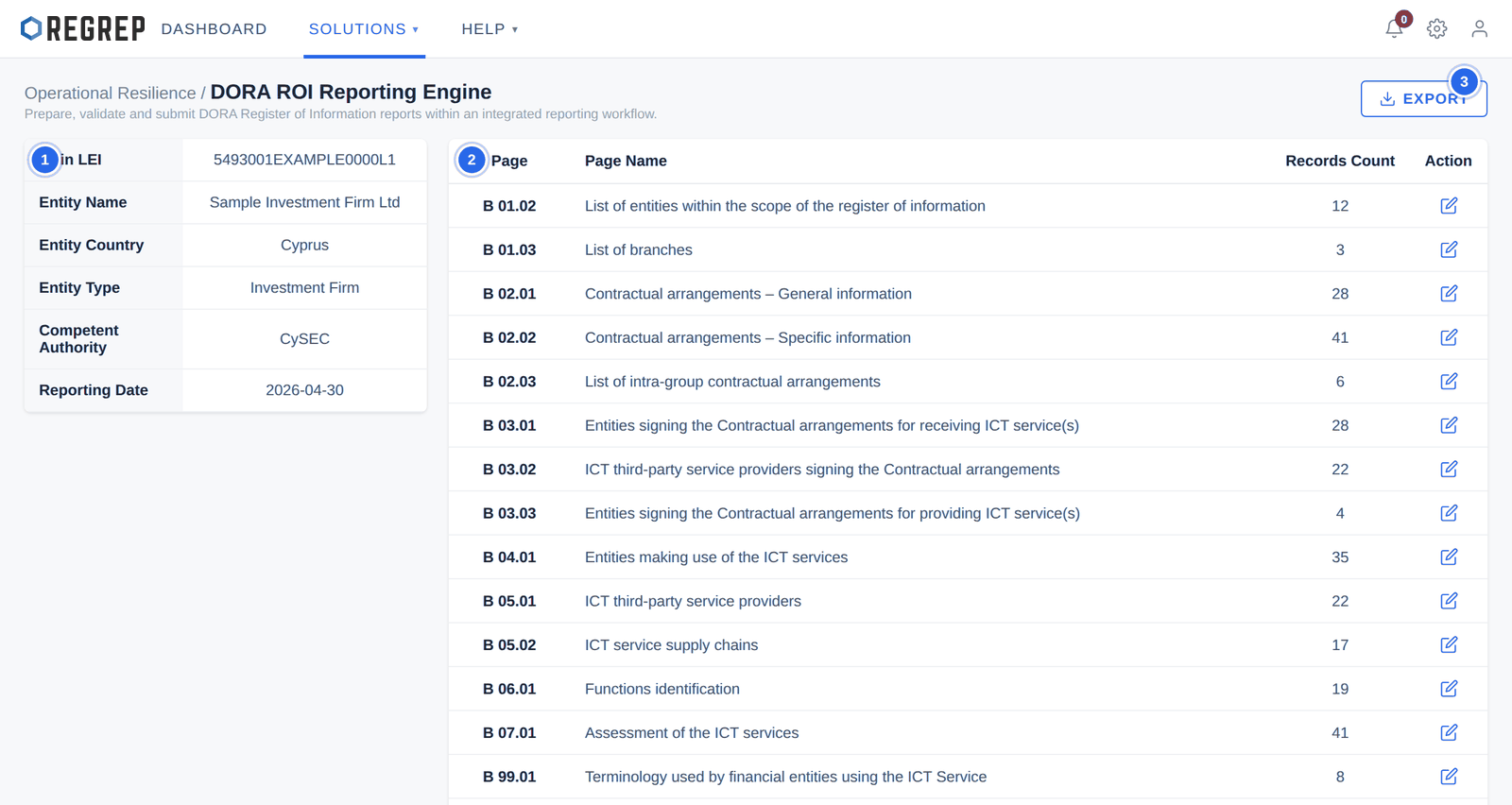1512x805 pixels.
Task: Edit the B 02.02 Specific information row
Action: coord(1449,337)
